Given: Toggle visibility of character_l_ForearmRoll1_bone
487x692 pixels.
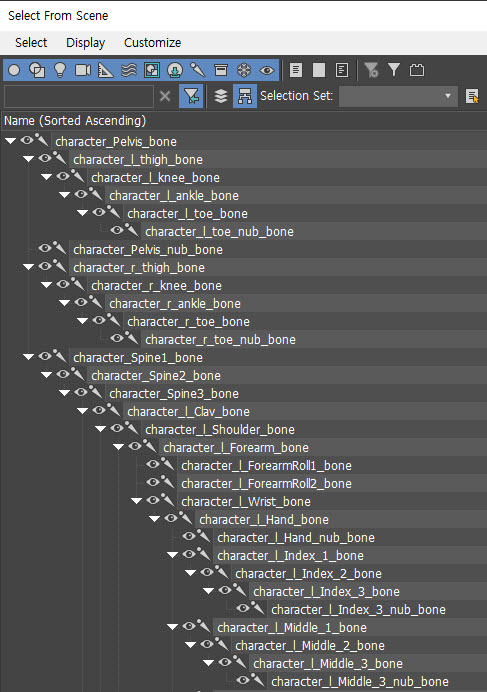Looking at the screenshot, I should click(153, 465).
